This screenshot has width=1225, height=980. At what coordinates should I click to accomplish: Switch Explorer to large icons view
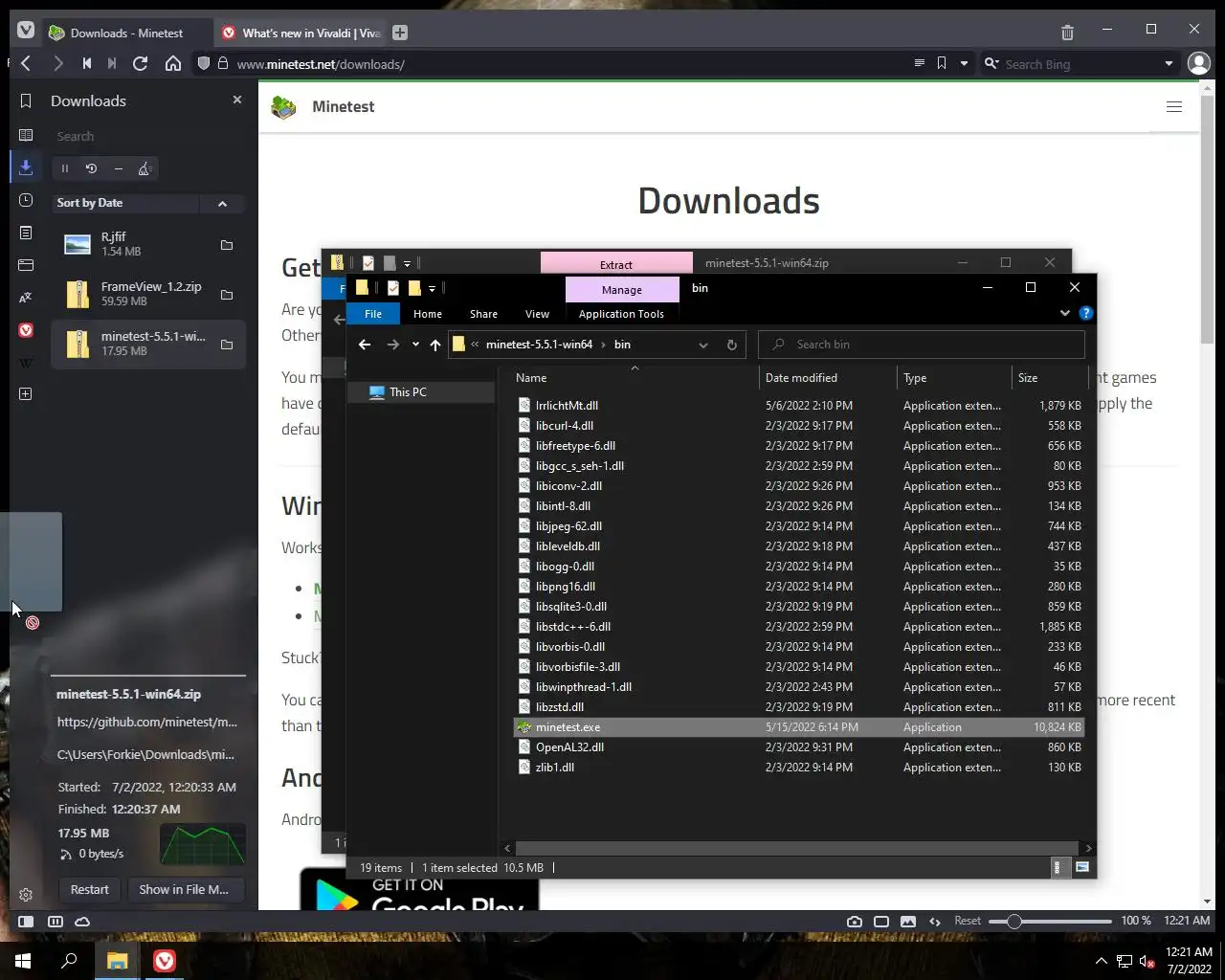[1082, 867]
